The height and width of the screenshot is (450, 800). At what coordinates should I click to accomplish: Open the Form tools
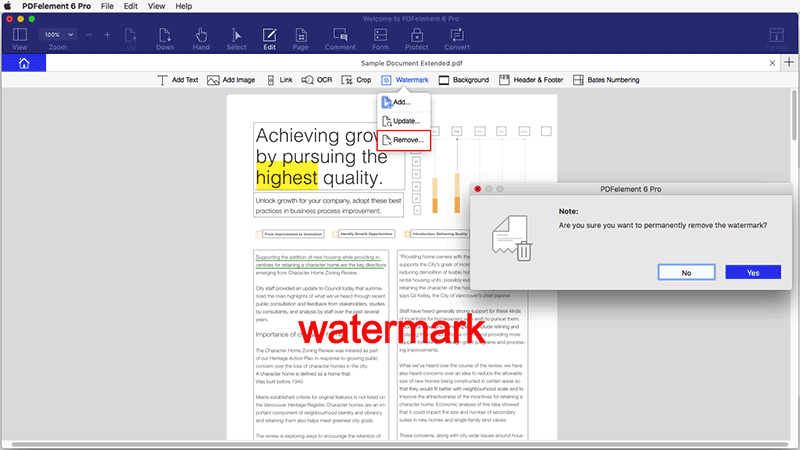point(380,39)
